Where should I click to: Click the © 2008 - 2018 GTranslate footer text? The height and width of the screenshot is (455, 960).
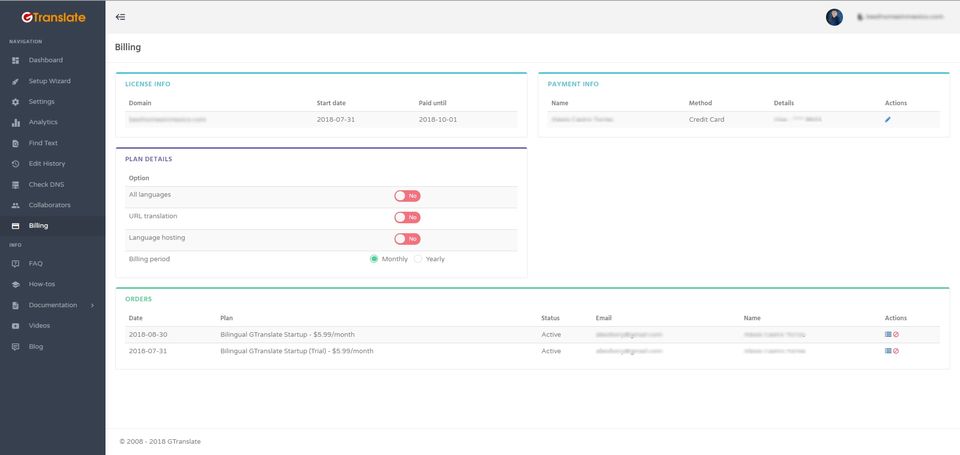coord(160,442)
